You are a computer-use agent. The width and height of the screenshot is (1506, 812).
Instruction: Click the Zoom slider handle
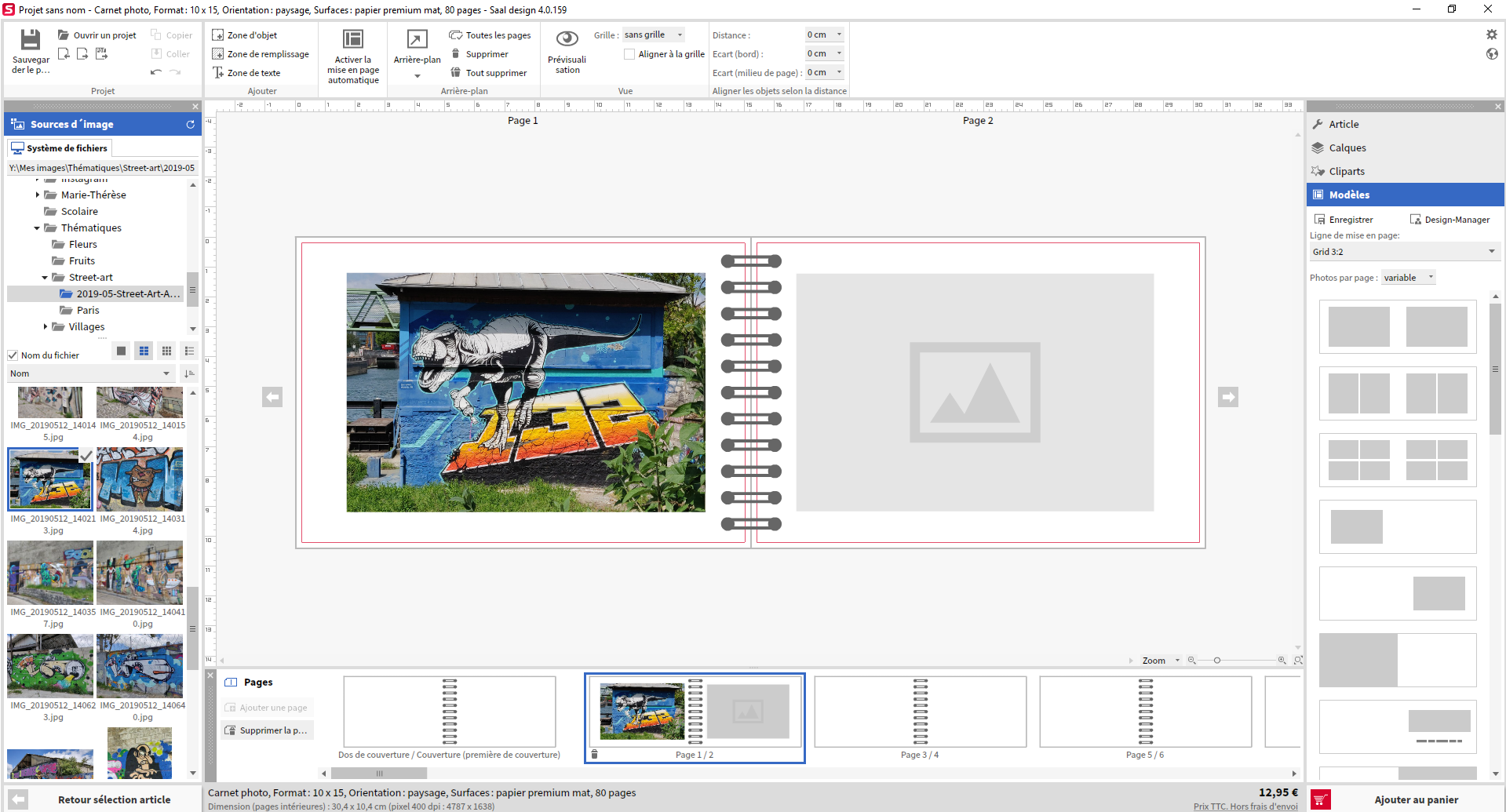coord(1217,661)
